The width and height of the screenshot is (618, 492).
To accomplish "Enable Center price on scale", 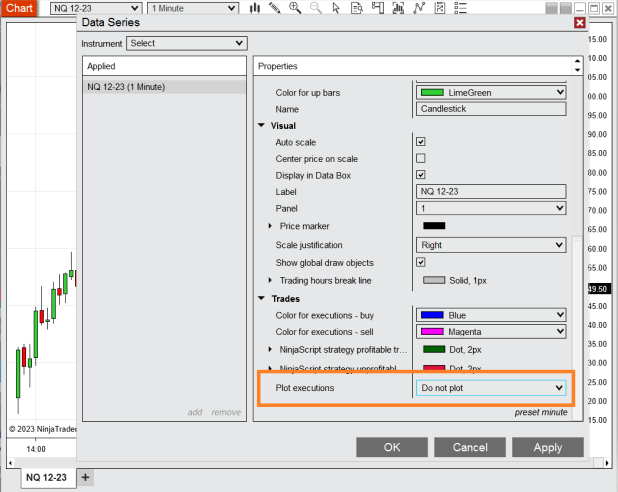I will click(421, 158).
